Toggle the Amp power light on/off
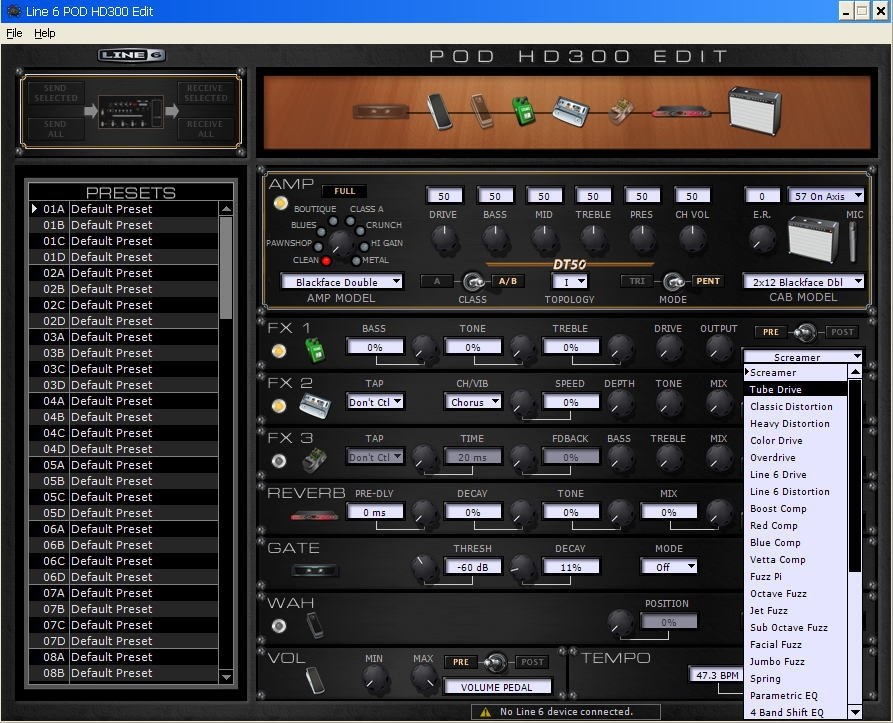Viewport: 893px width, 723px height. point(280,203)
